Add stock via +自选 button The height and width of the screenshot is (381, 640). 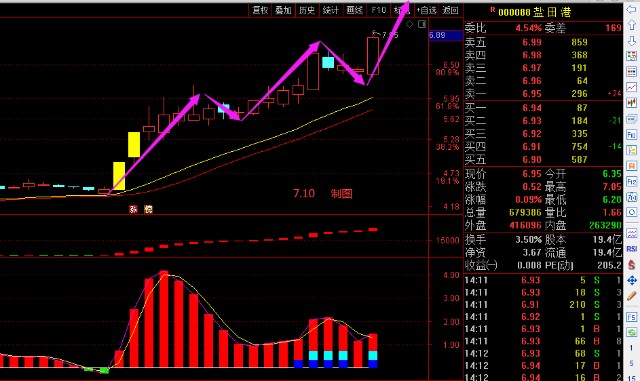[427, 10]
